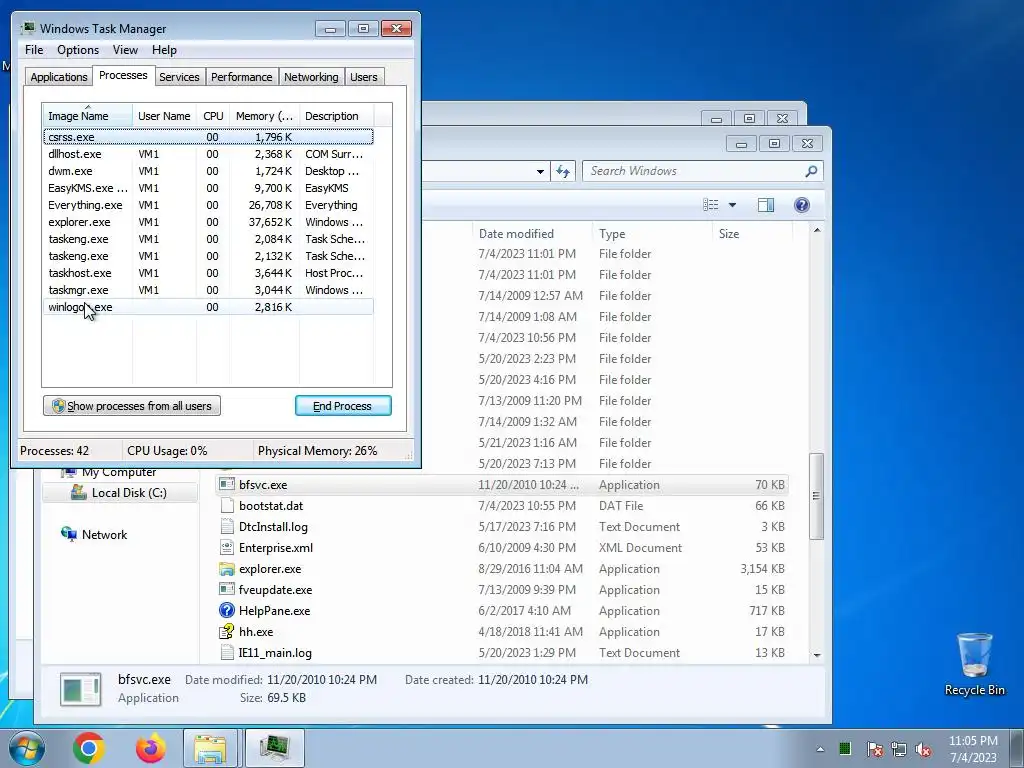This screenshot has width=1024, height=768.
Task: Click the Search Windows field
Action: point(702,171)
